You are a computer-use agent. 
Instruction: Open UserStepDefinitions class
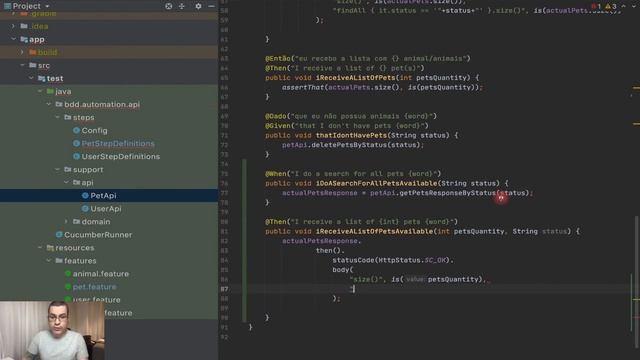pyautogui.click(x=120, y=156)
